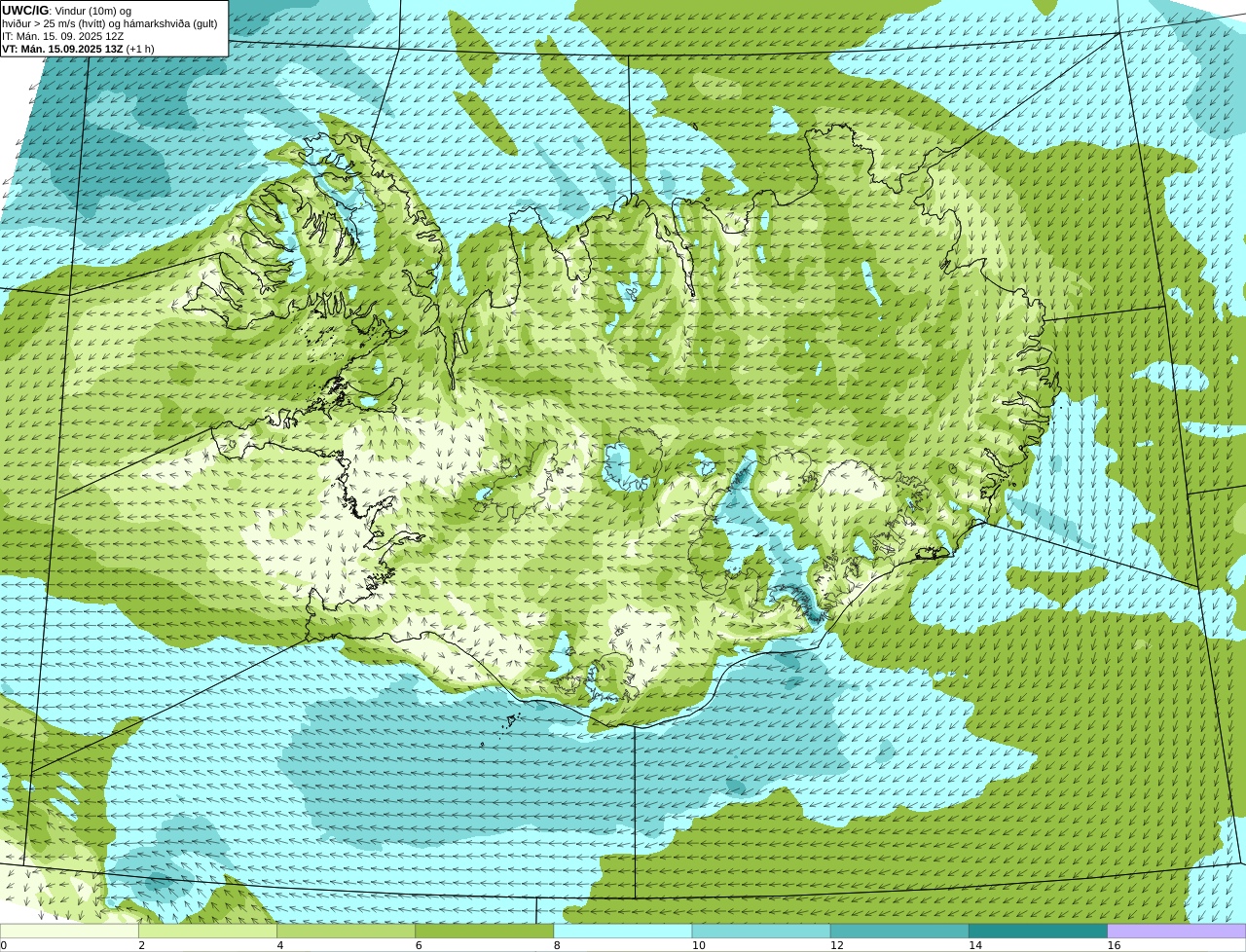The width and height of the screenshot is (1246, 952).
Task: Click the "6" label on the color scale
Action: coord(419,945)
